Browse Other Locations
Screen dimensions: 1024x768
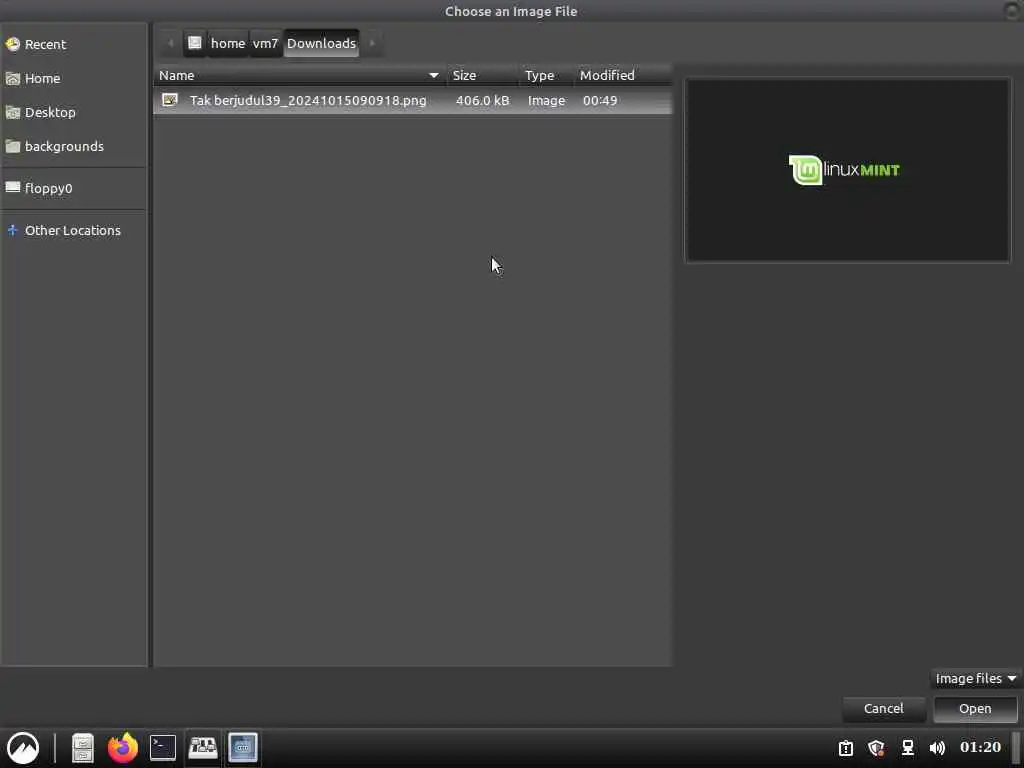tap(74, 231)
